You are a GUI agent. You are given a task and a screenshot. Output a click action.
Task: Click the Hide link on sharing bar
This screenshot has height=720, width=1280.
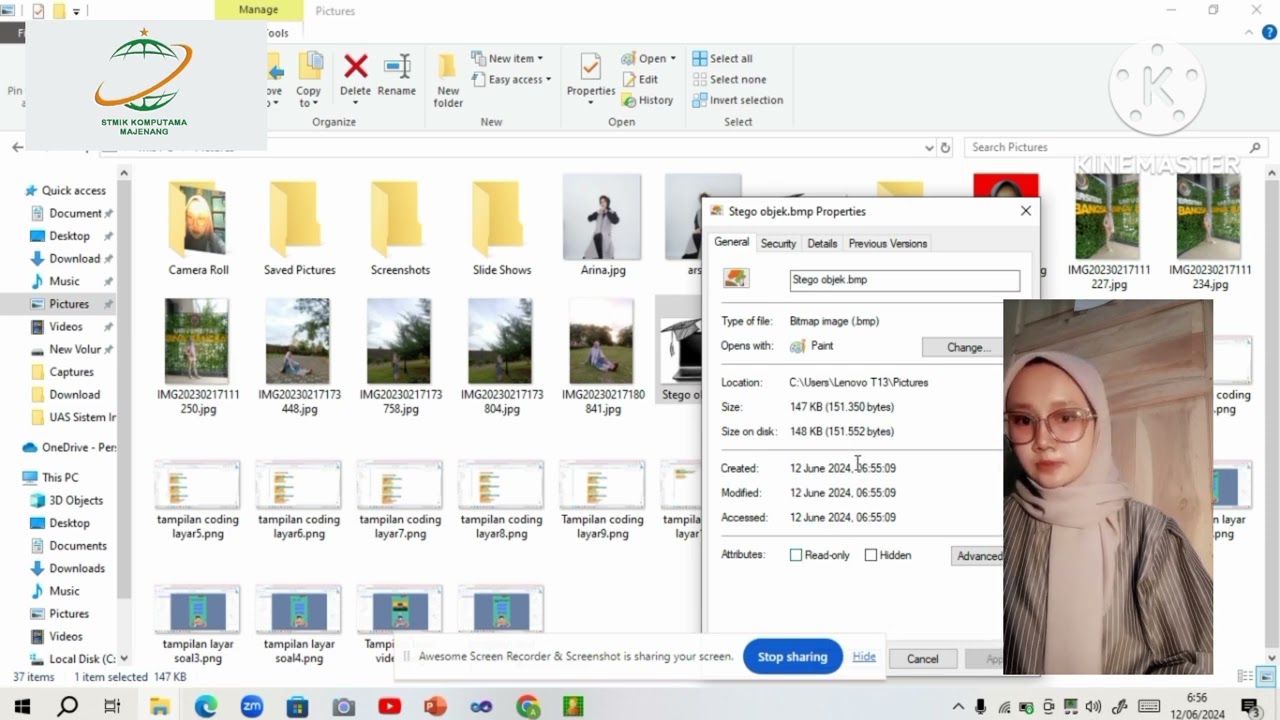point(864,657)
